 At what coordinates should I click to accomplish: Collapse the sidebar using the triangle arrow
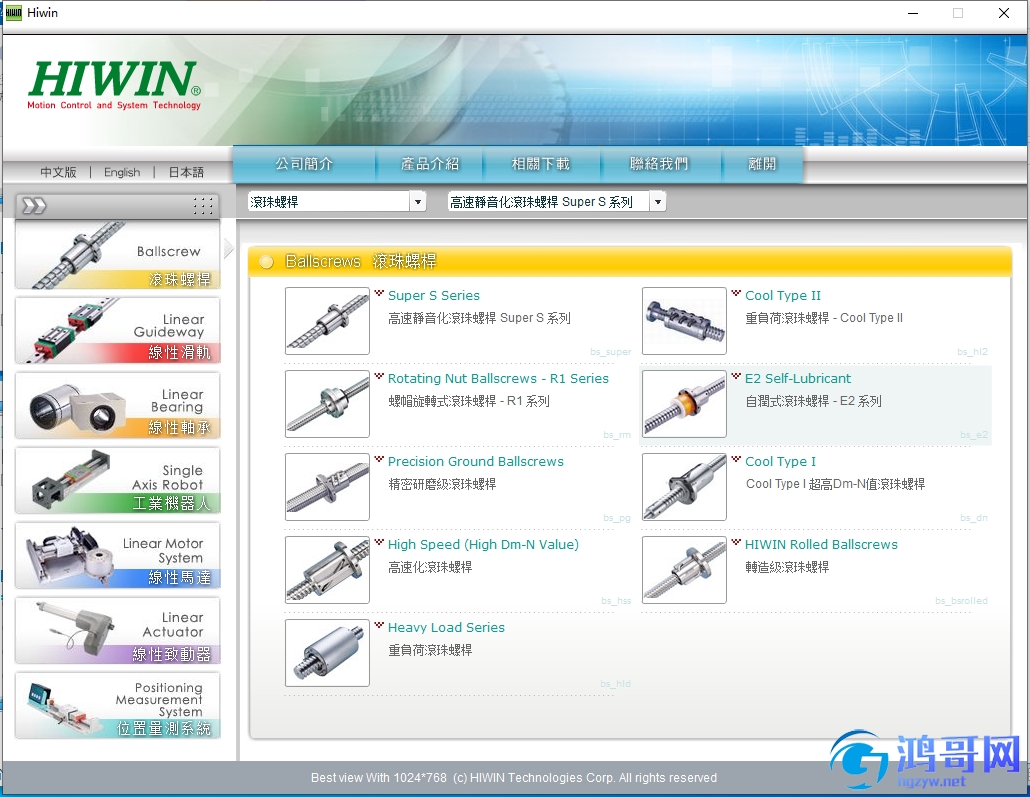pyautogui.click(x=229, y=249)
